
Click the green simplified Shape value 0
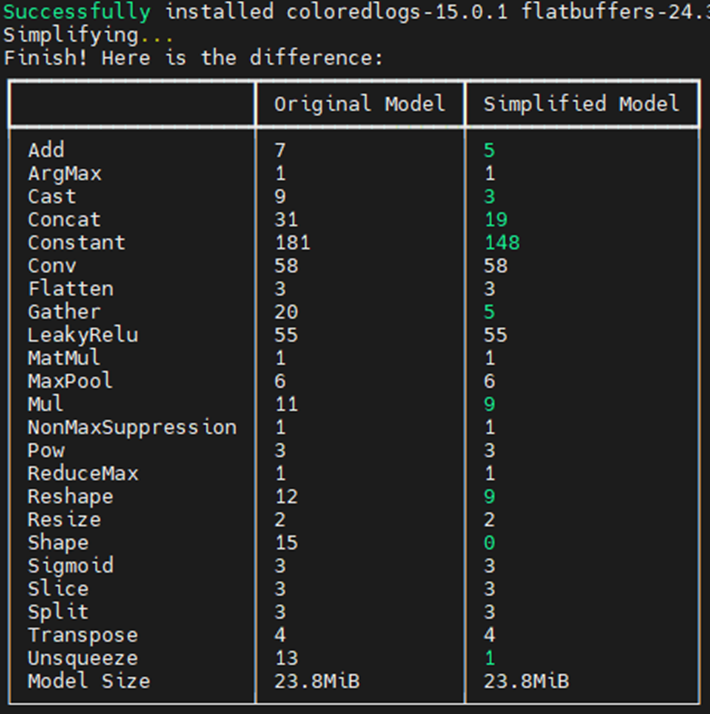[x=489, y=543]
